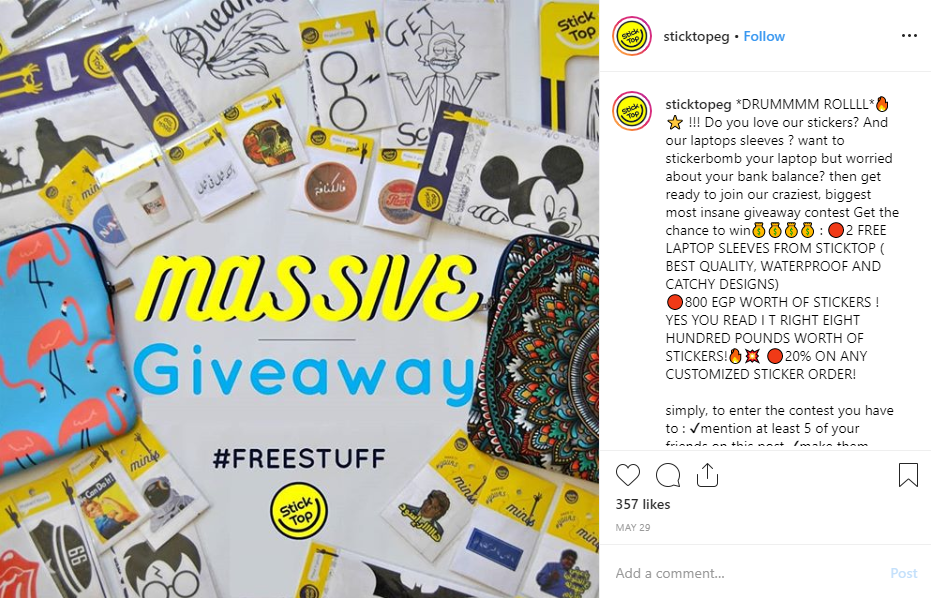Share the post using the share icon
Viewport: 931px width, 598px height.
pos(707,475)
